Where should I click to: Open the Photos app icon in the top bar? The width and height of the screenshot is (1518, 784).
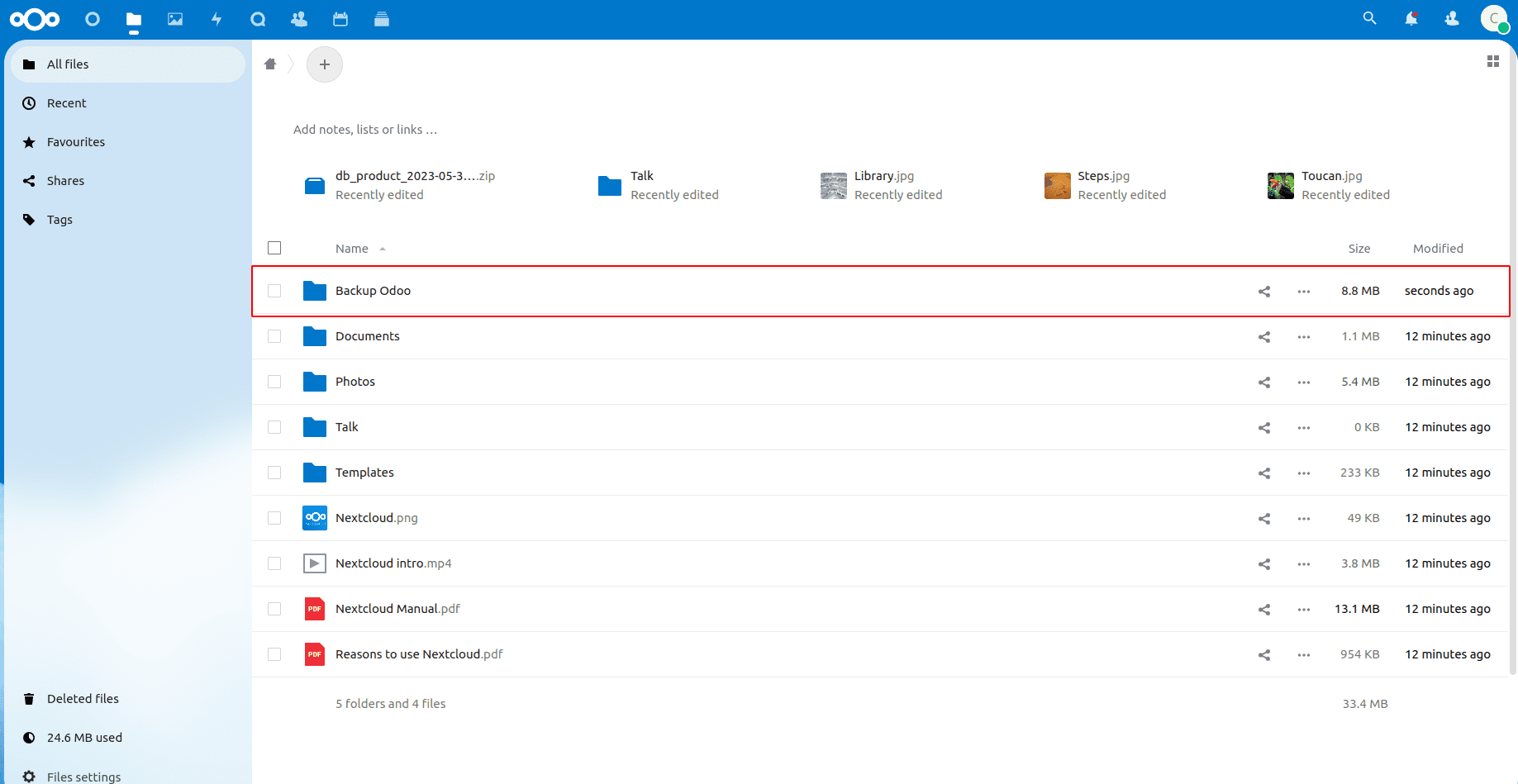tap(175, 19)
